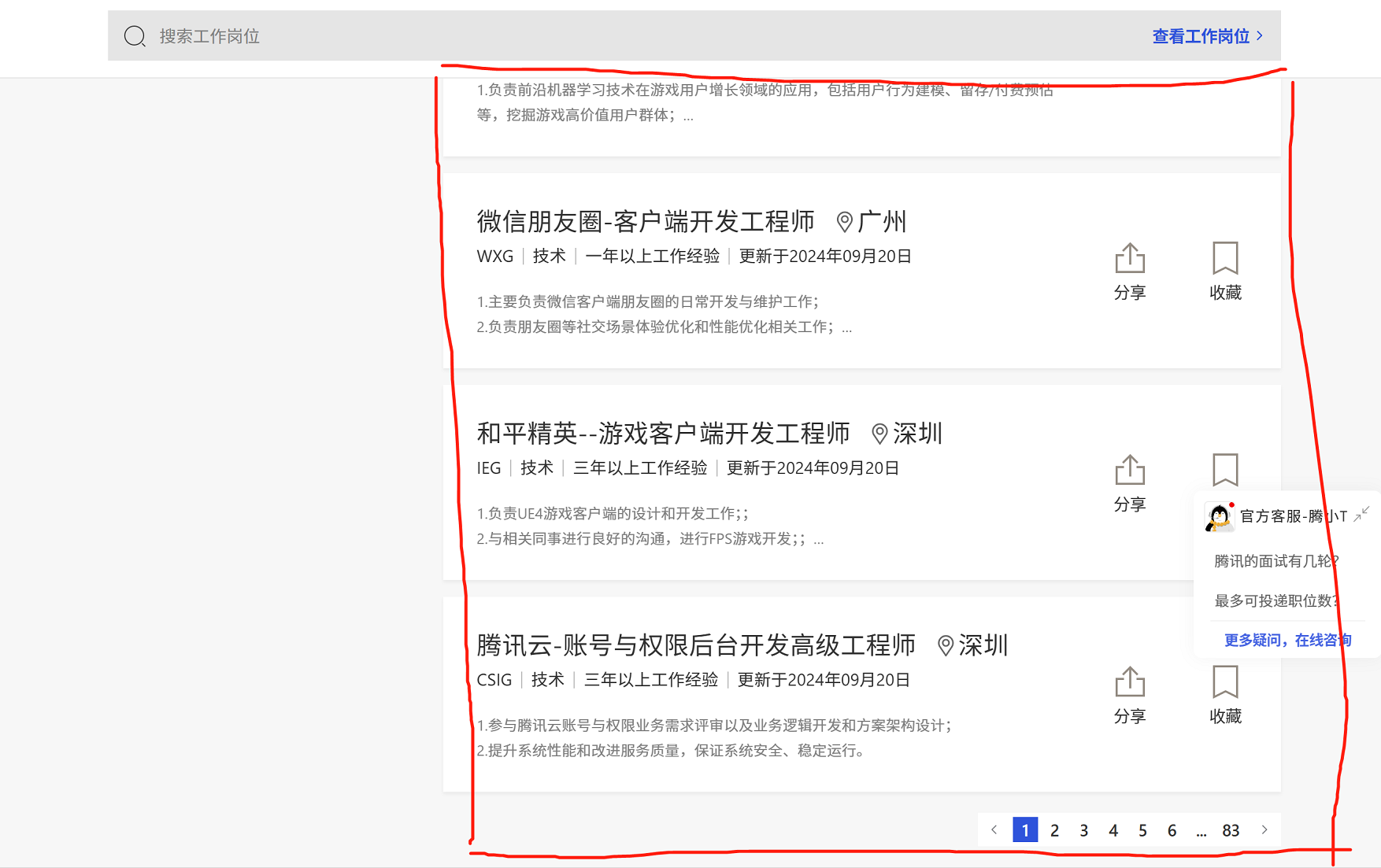Bookmark the 和平精英 job posting
The image size is (1381, 868).
1225,471
